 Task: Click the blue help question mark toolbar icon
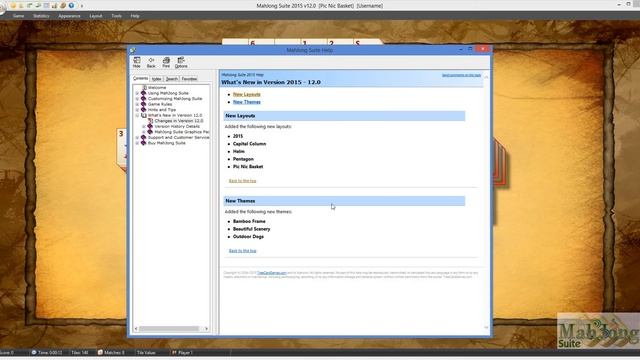71,6
